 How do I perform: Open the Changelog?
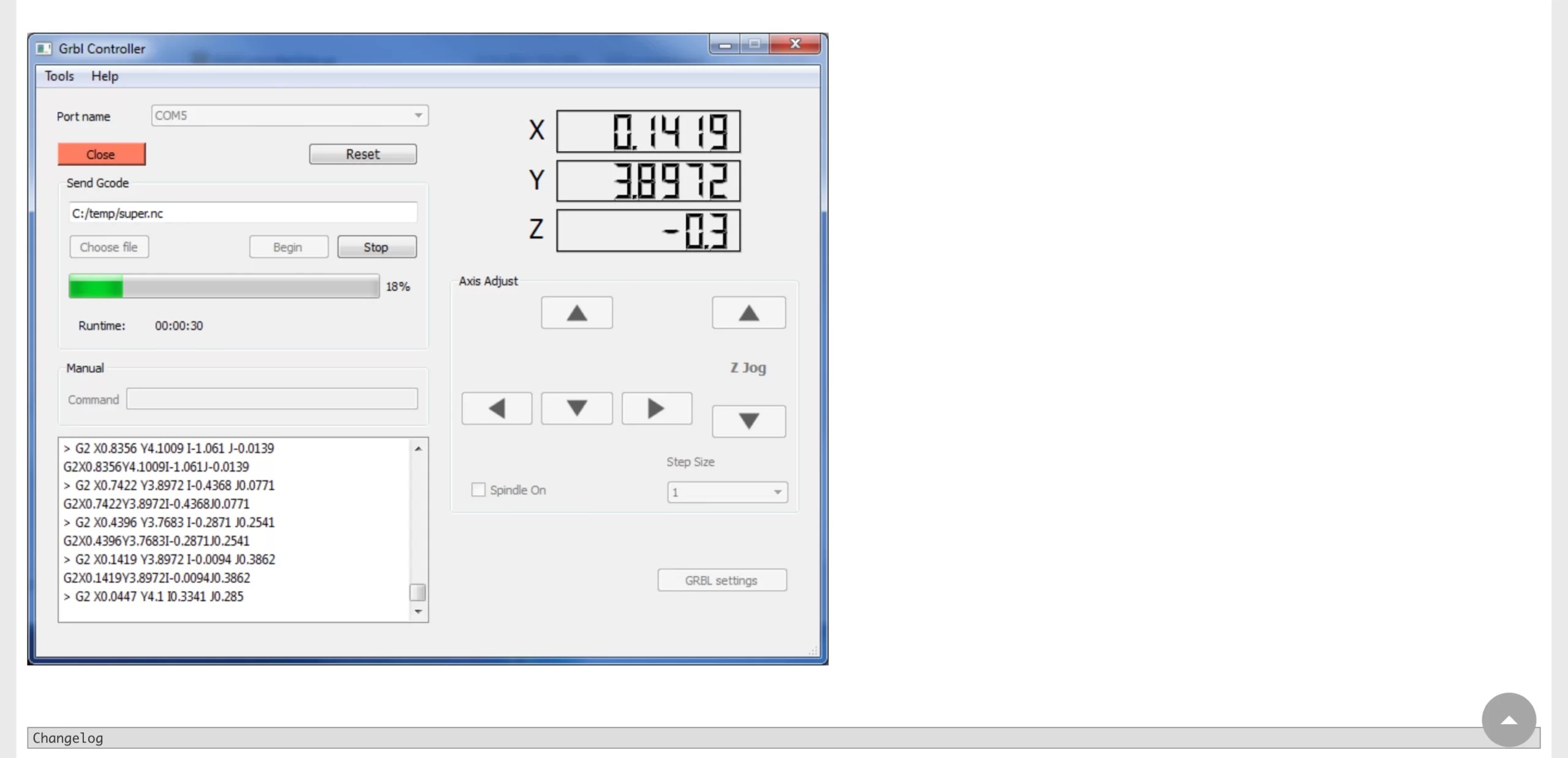click(68, 738)
